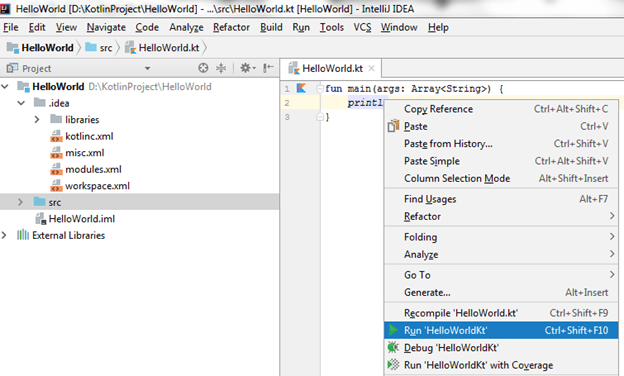
Task: Click the IntelliJ IDEA app icon in title bar
Action: [5, 8]
